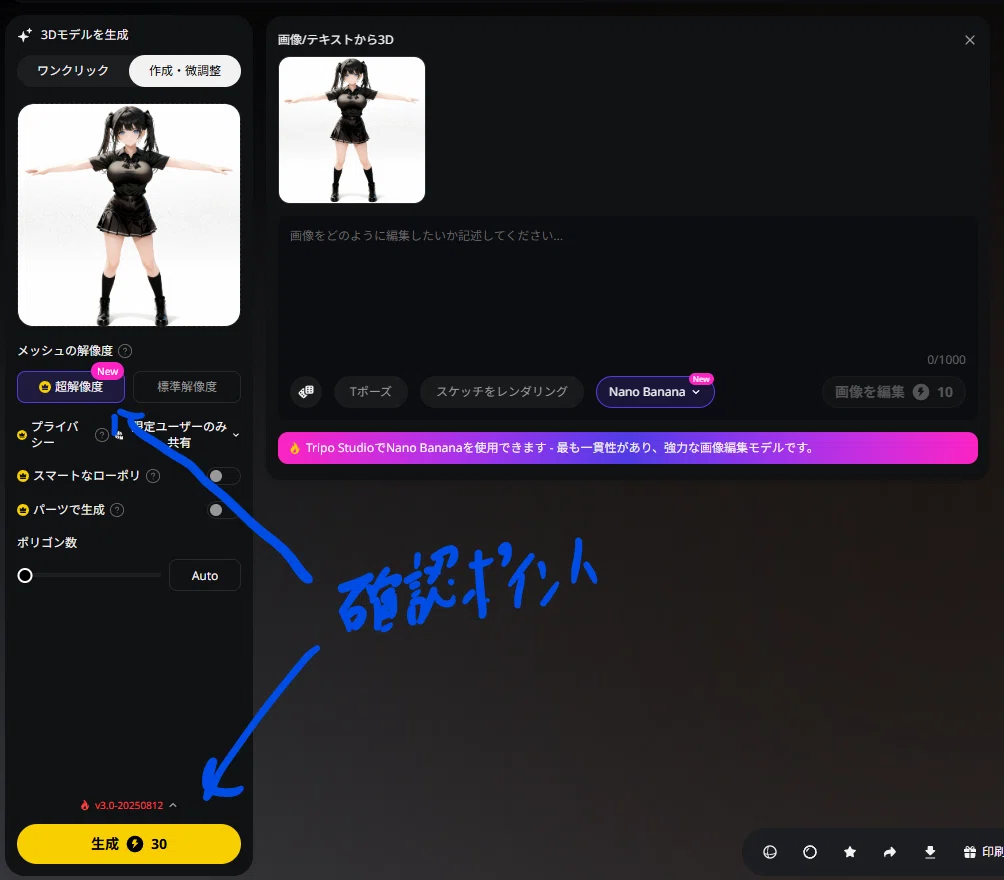Select 標準解像度 mesh resolution
Viewport: 1004px width, 880px height.
click(187, 387)
